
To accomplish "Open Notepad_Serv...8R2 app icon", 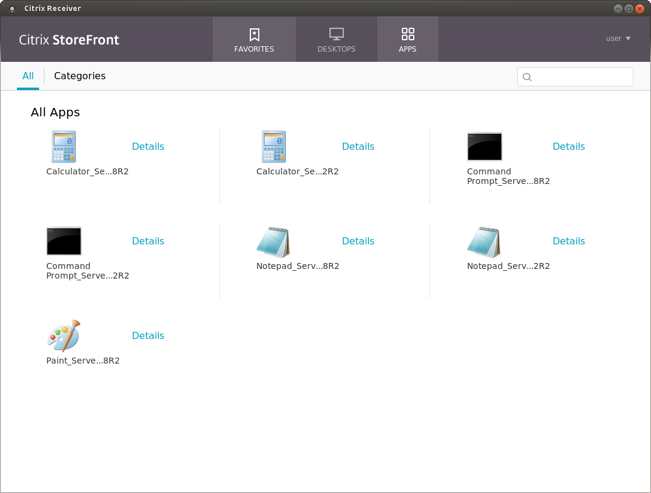I will [274, 242].
